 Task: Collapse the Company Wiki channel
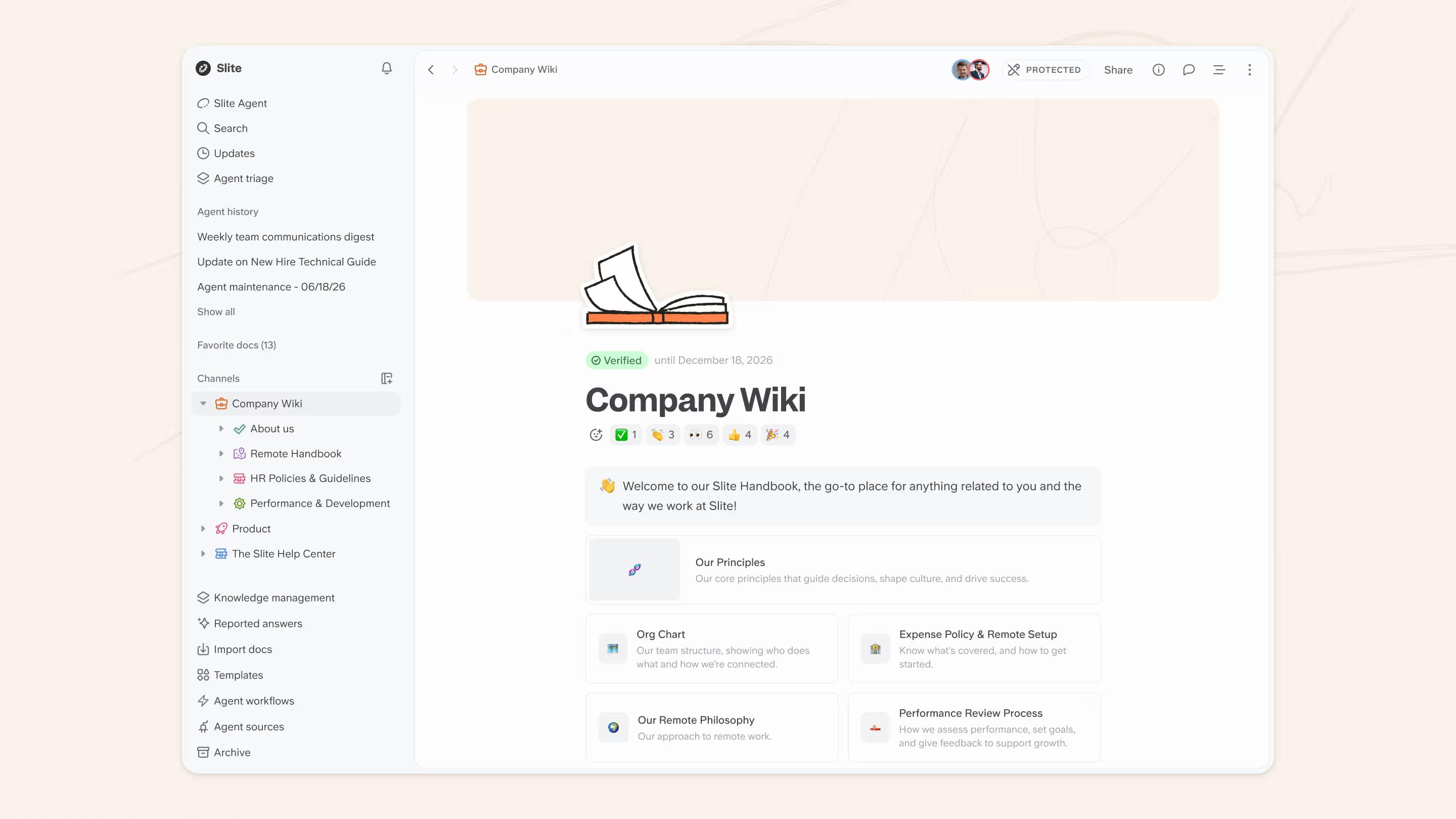203,403
